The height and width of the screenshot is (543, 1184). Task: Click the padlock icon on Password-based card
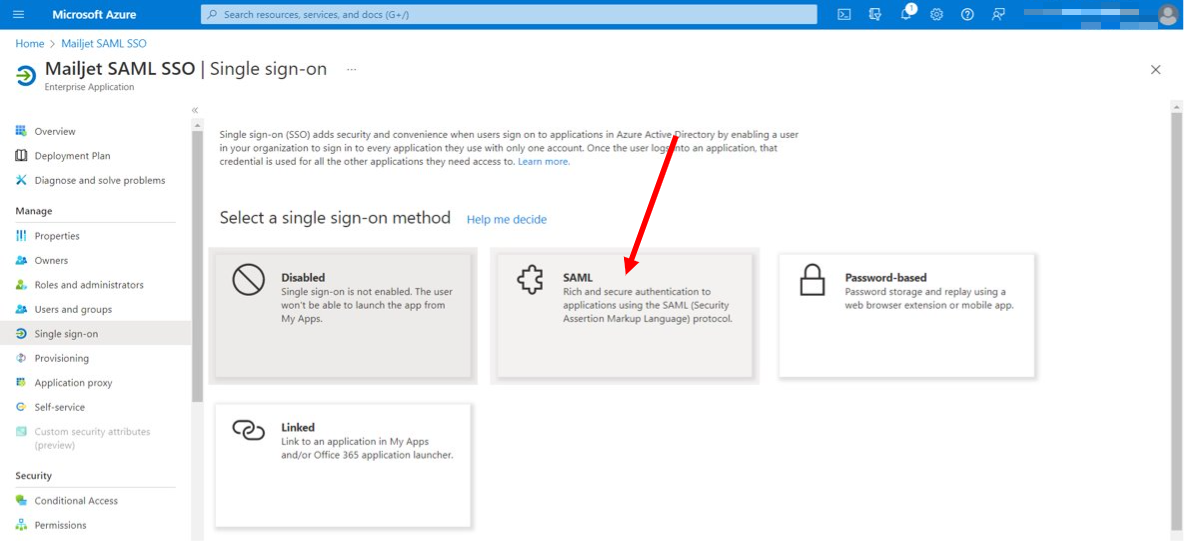(x=812, y=281)
